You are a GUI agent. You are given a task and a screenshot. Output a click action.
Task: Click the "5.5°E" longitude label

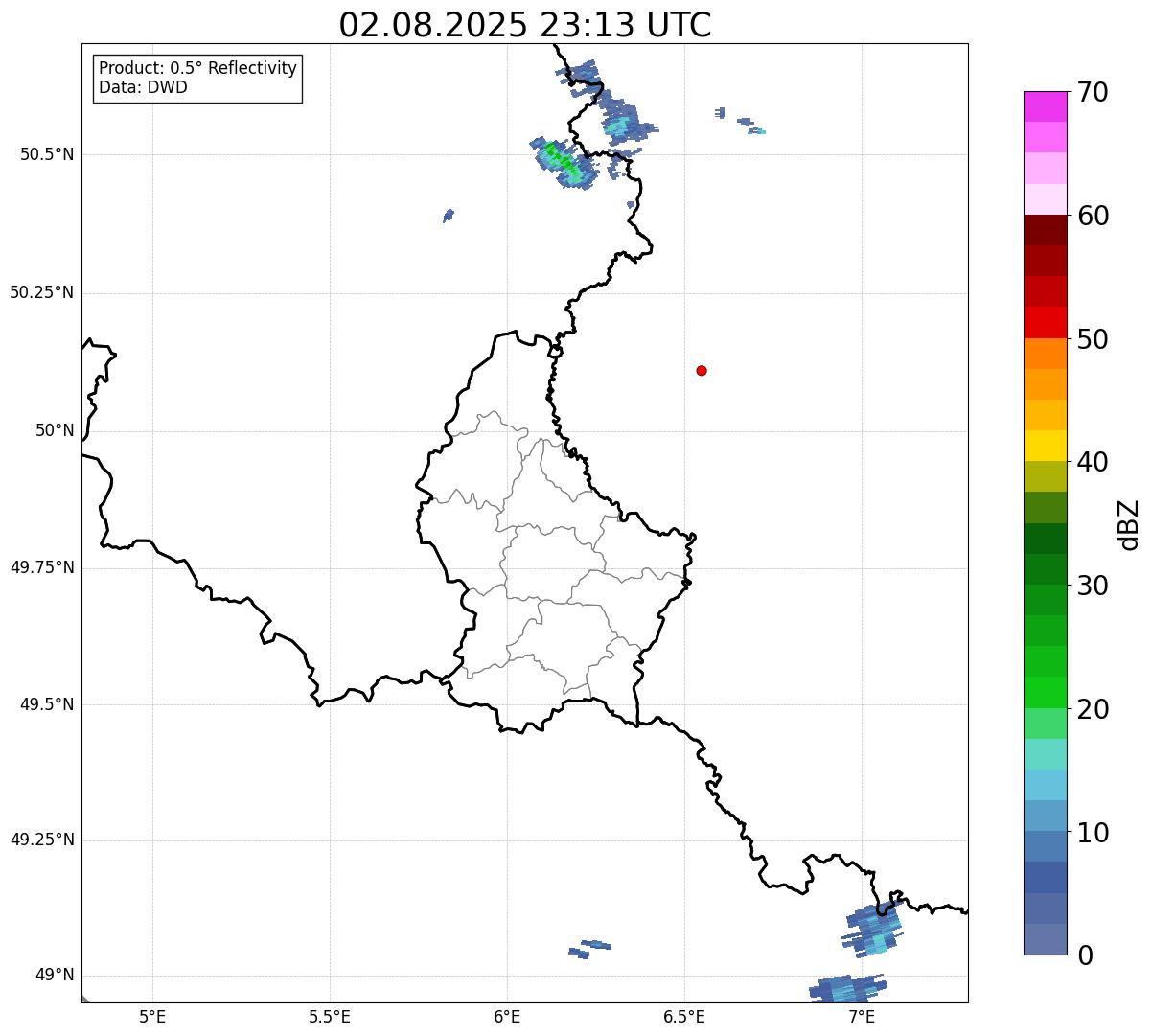point(330,1016)
